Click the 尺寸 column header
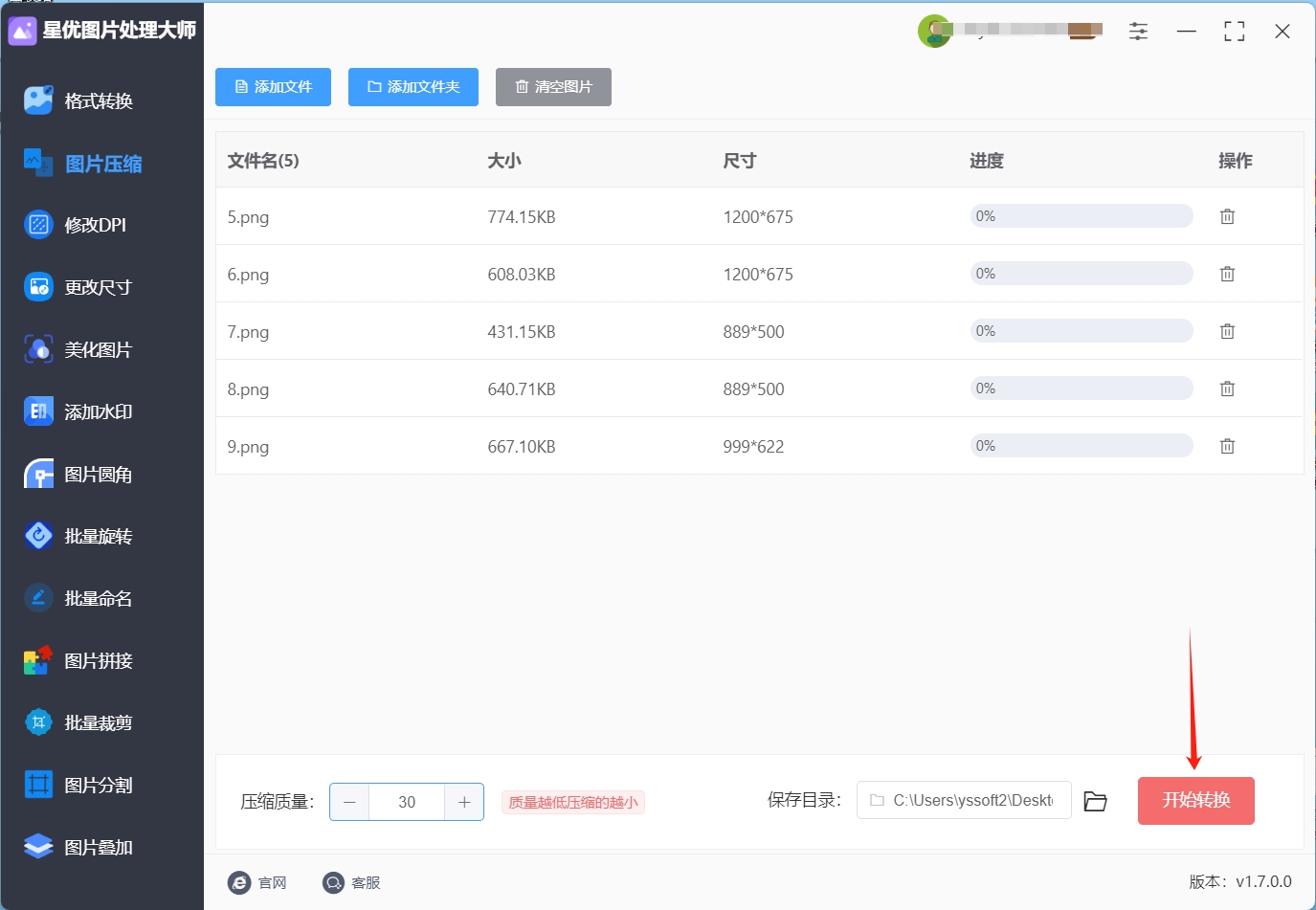1316x910 pixels. pyautogui.click(x=740, y=161)
